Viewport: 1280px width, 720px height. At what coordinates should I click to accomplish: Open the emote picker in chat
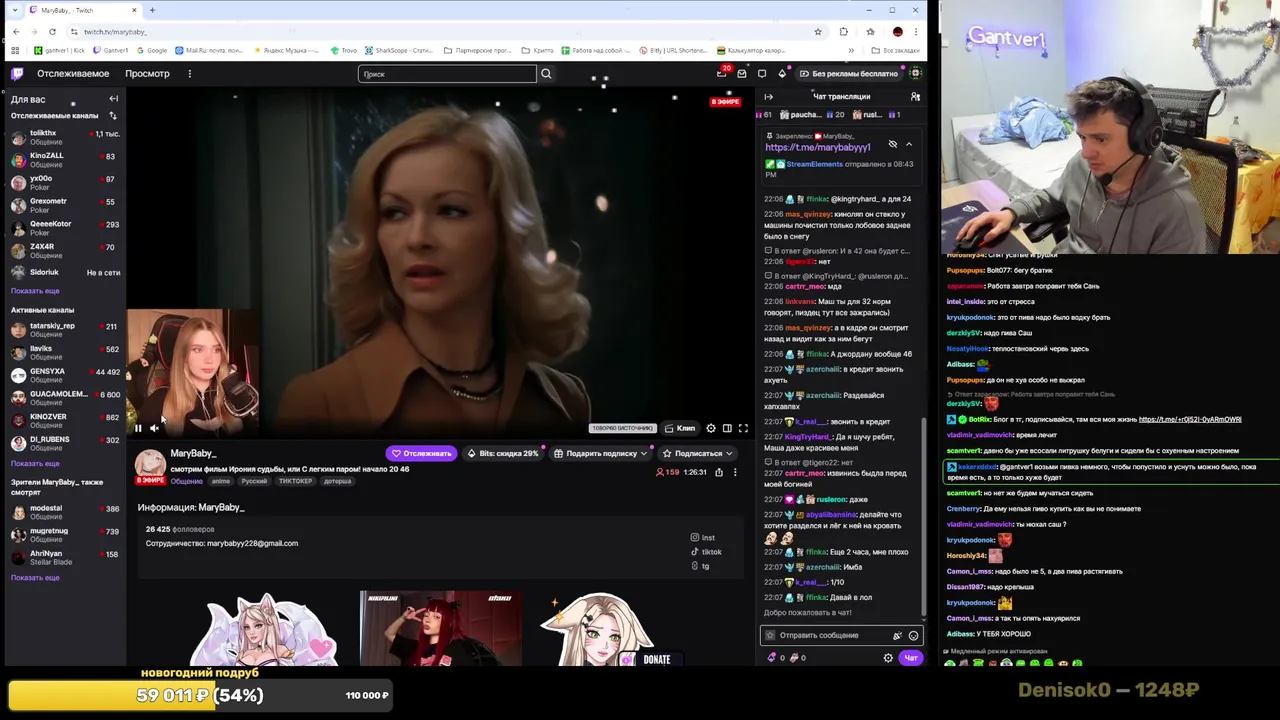pos(913,635)
